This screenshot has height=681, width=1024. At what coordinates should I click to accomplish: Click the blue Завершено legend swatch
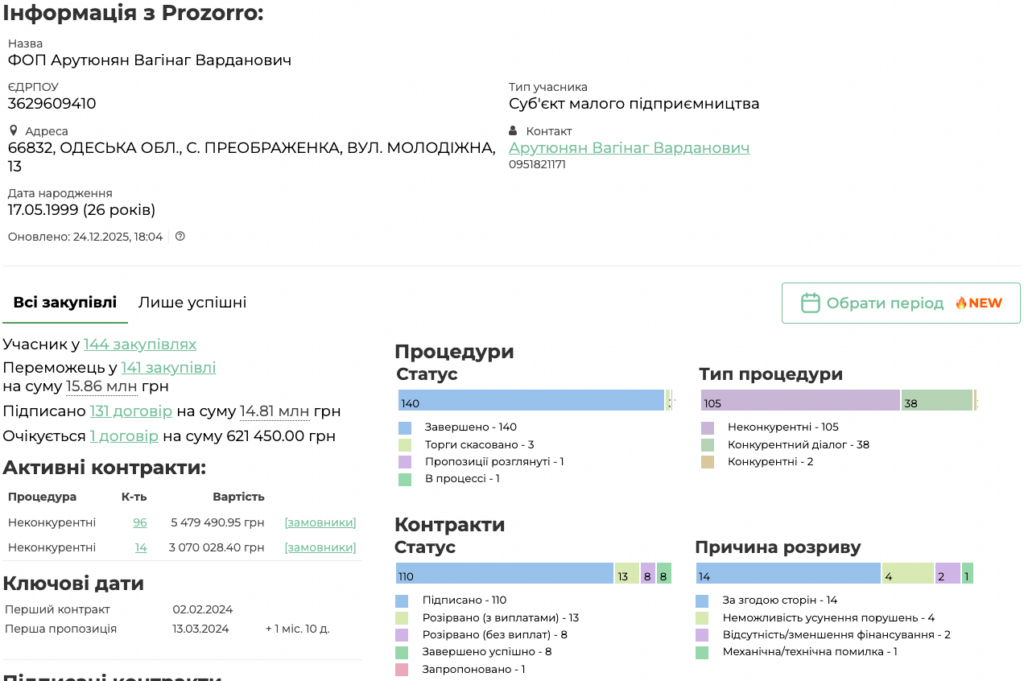[x=404, y=427]
